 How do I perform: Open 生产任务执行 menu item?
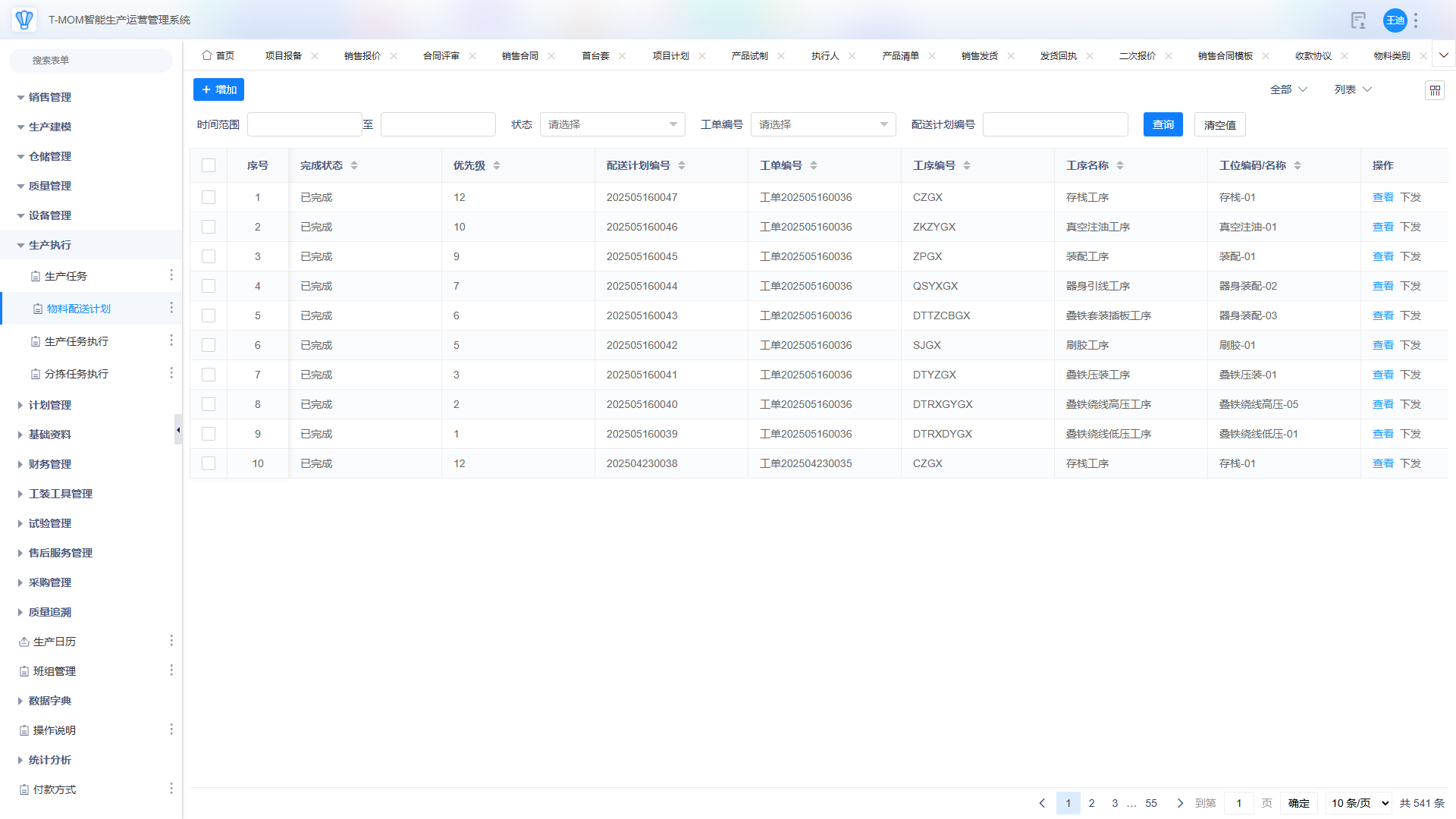pos(76,341)
